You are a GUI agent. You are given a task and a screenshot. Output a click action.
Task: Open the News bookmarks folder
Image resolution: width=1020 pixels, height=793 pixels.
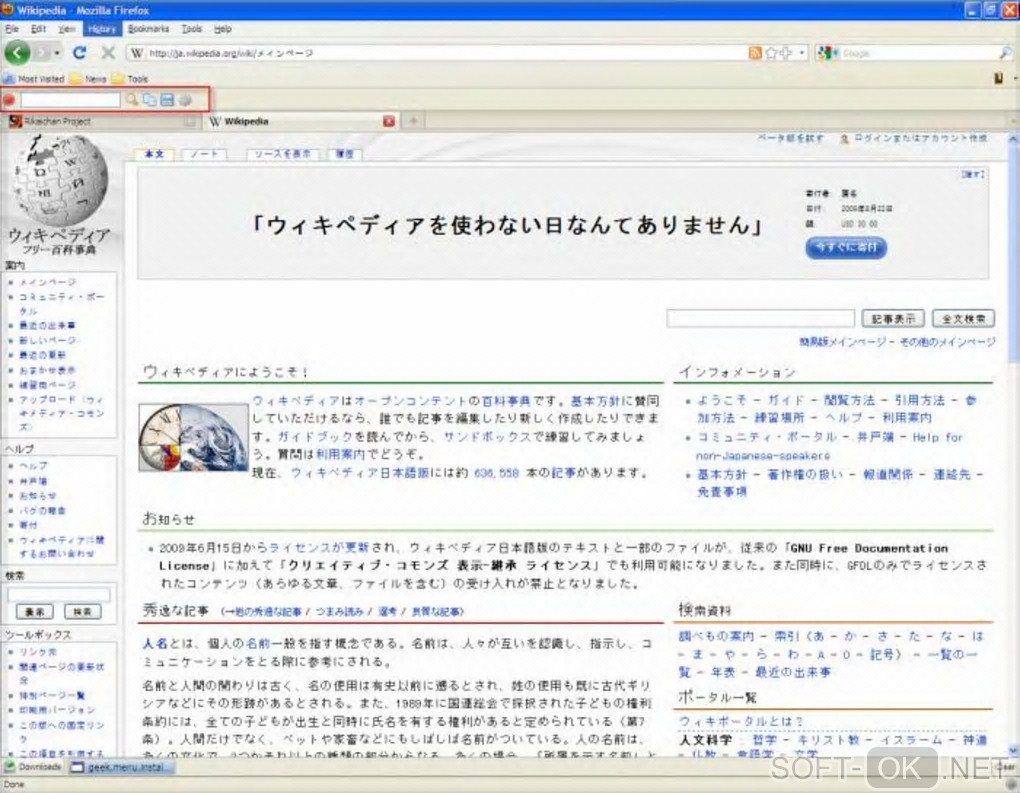[x=88, y=79]
